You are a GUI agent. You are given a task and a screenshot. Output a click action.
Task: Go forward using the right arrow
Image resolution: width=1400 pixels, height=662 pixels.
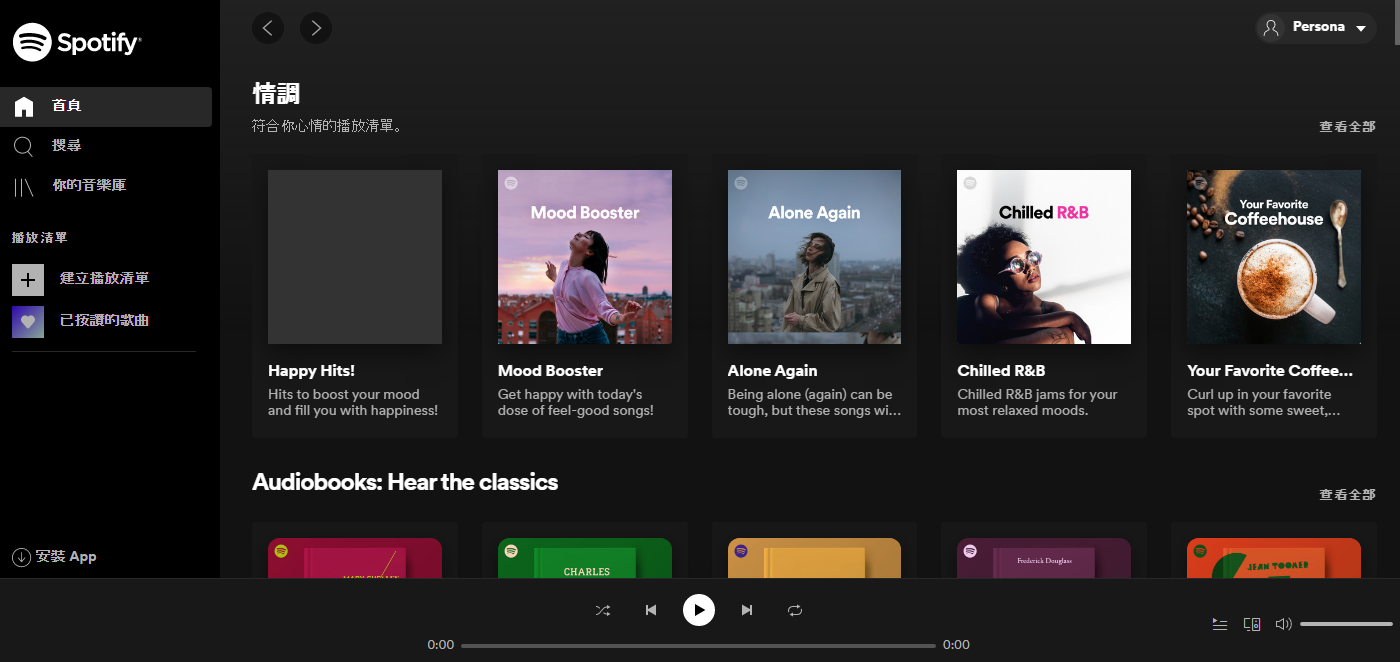click(316, 28)
